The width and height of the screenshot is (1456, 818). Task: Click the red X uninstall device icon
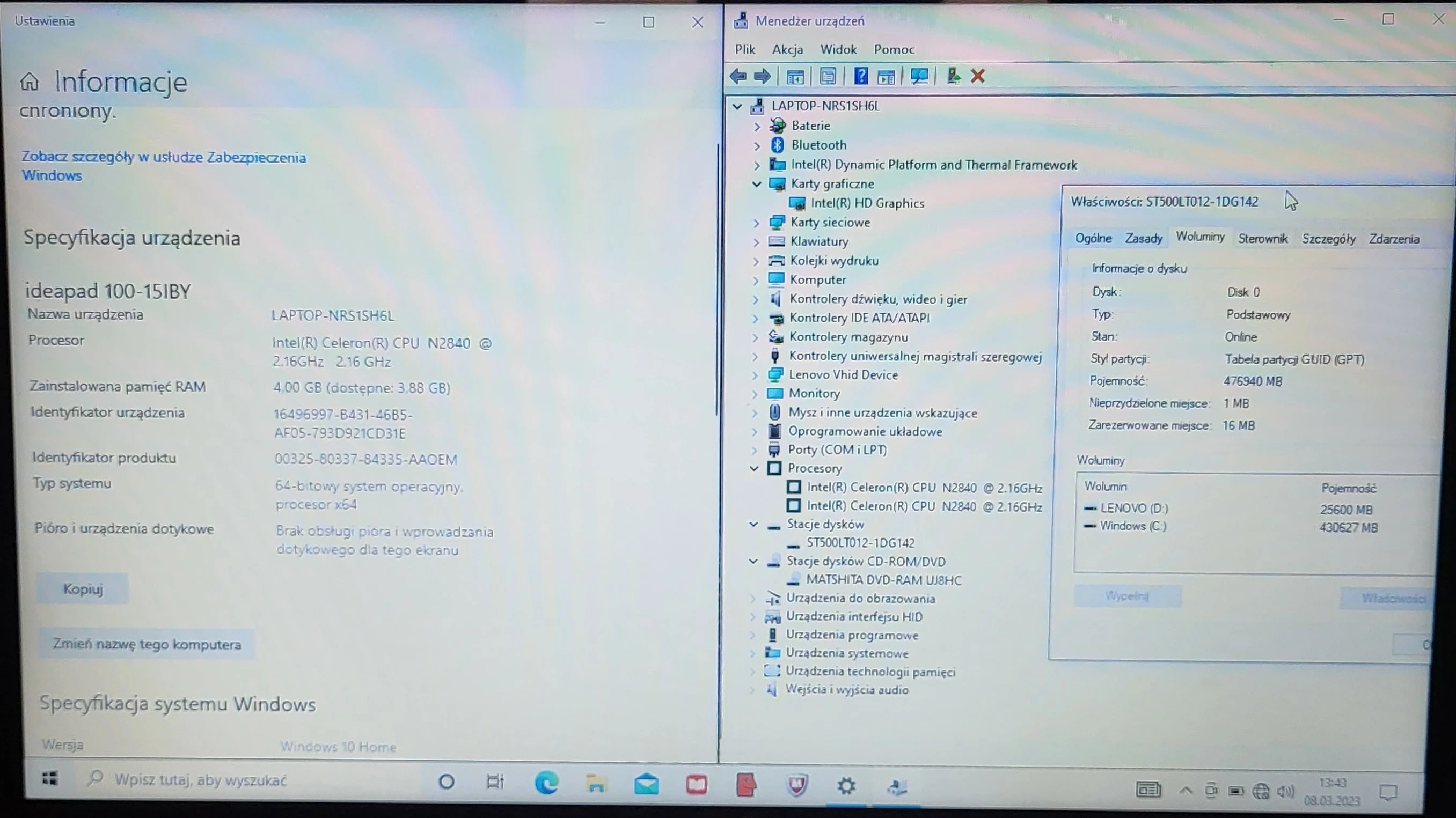point(978,76)
